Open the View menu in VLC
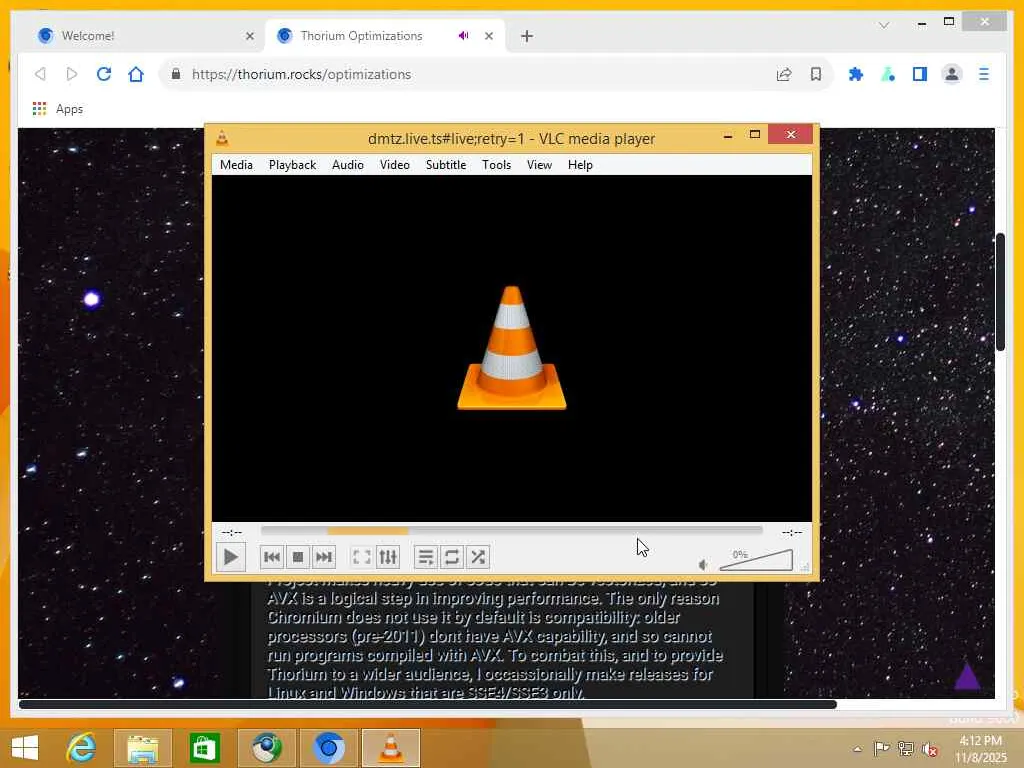This screenshot has width=1024, height=768. (x=539, y=165)
